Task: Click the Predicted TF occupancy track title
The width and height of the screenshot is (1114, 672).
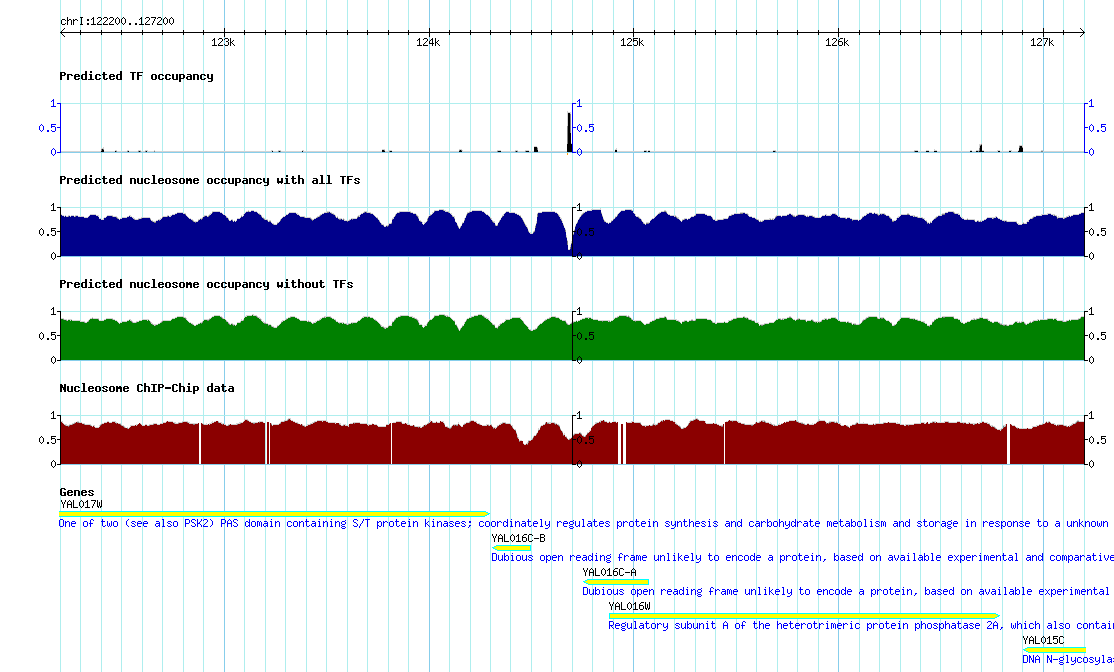Action: click(x=136, y=76)
